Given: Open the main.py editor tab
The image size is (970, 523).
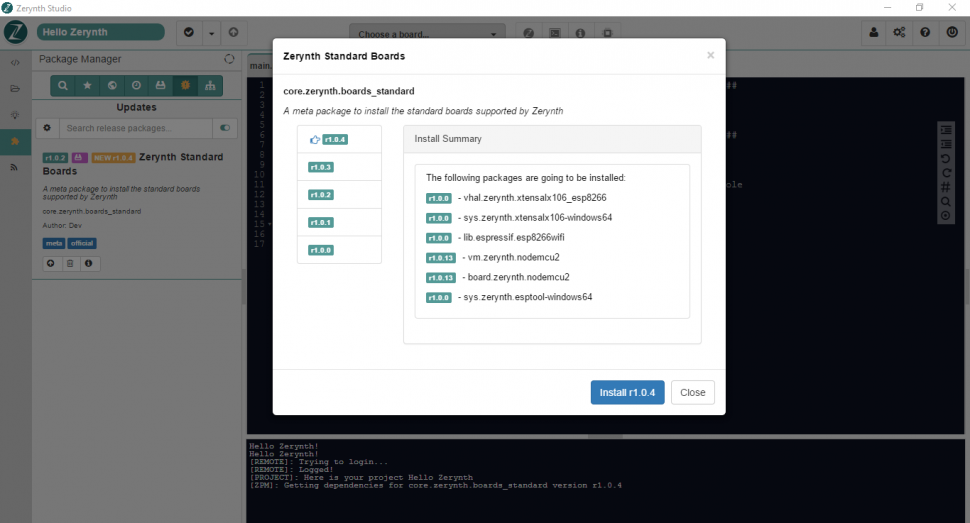Looking at the screenshot, I should (x=260, y=66).
